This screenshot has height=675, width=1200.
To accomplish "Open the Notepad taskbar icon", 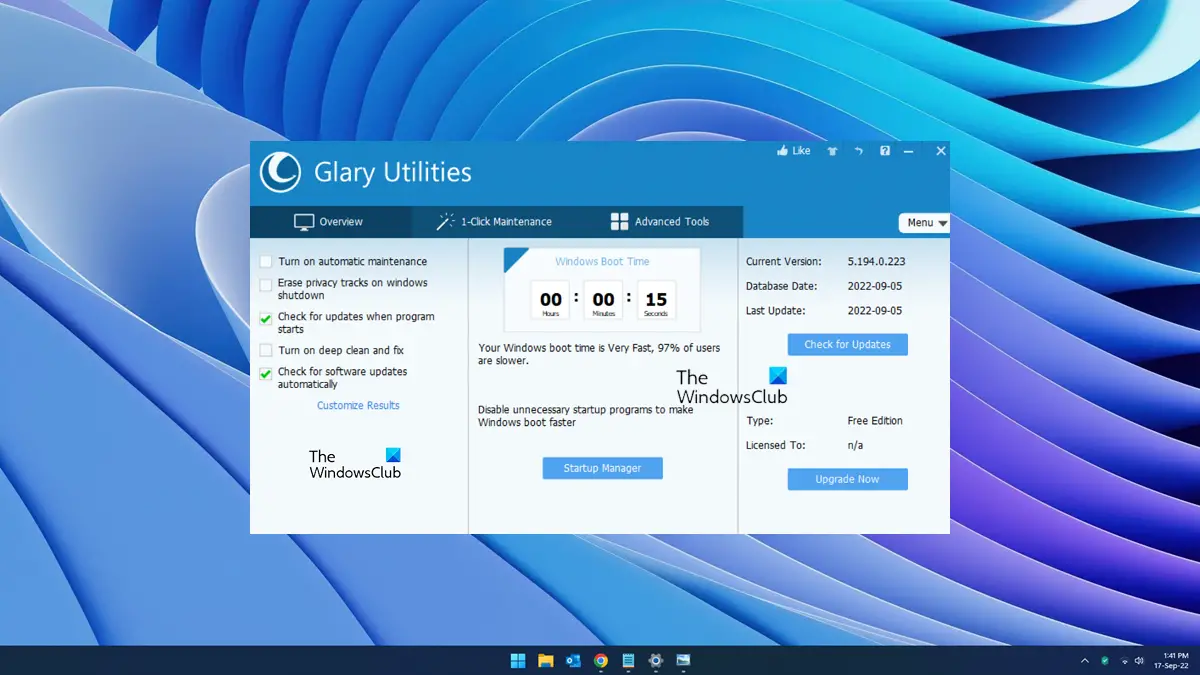I will pos(628,660).
